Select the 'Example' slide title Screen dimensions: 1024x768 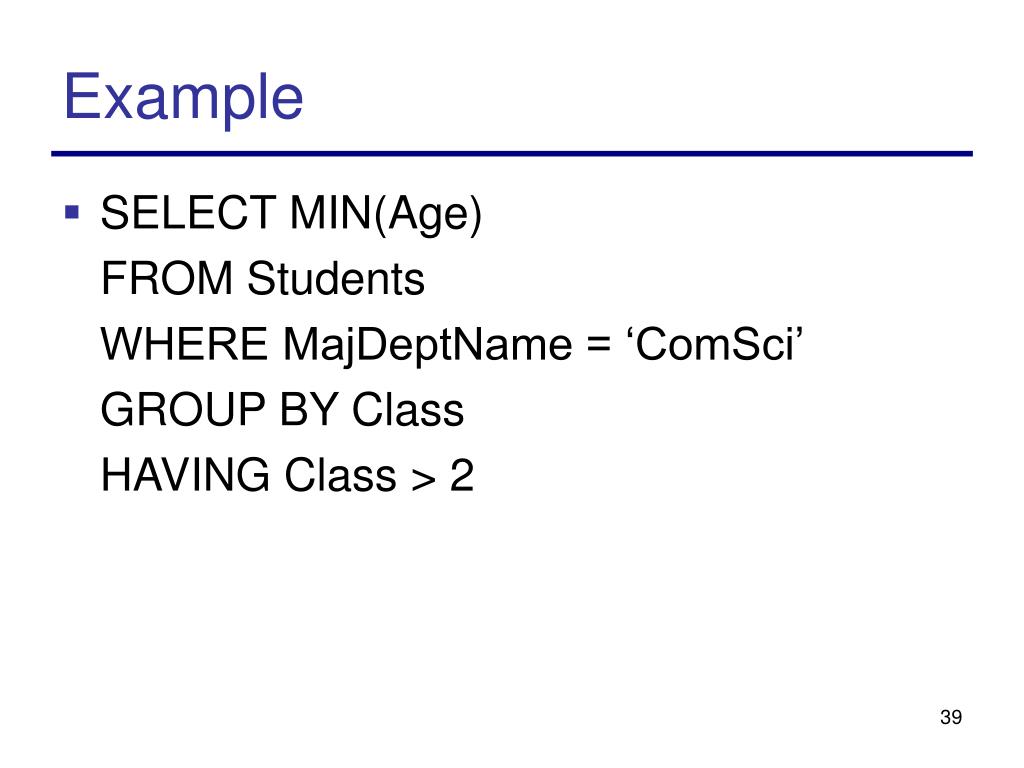pyautogui.click(x=184, y=97)
